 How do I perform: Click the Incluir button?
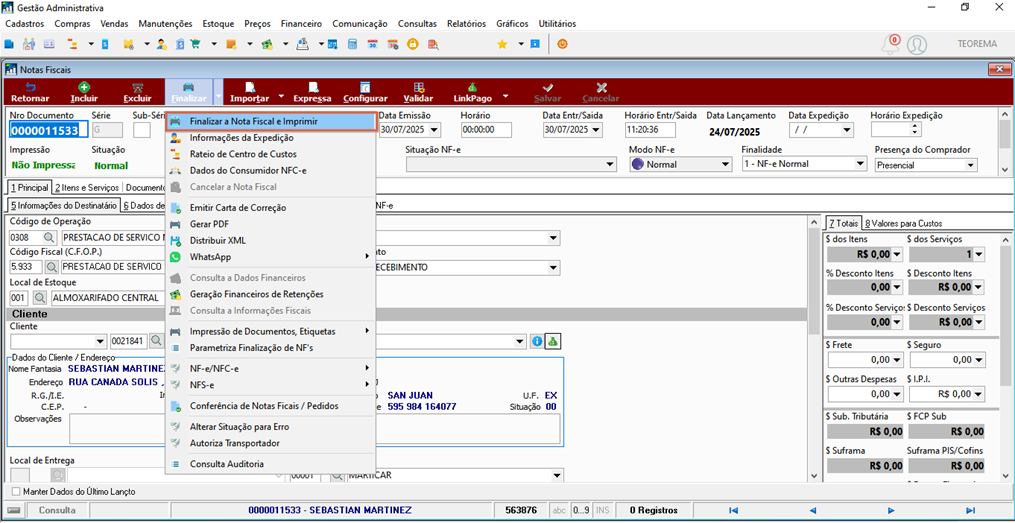point(84,93)
